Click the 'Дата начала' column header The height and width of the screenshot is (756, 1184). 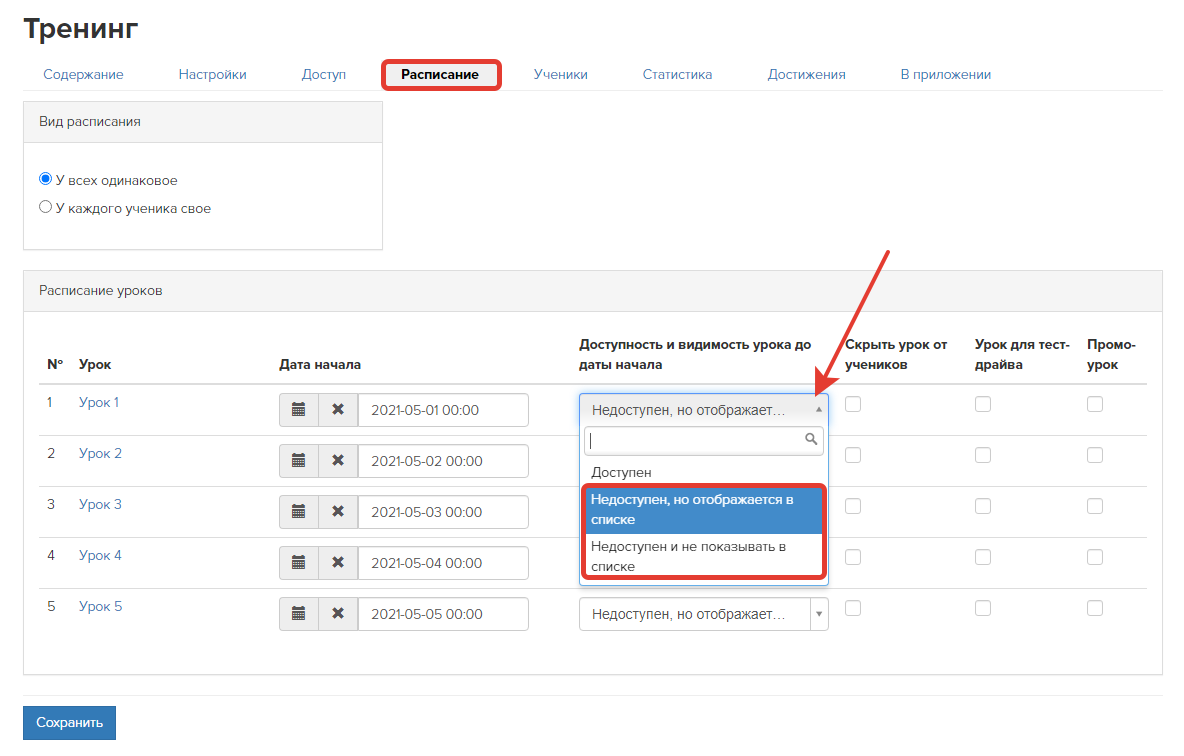(320, 364)
